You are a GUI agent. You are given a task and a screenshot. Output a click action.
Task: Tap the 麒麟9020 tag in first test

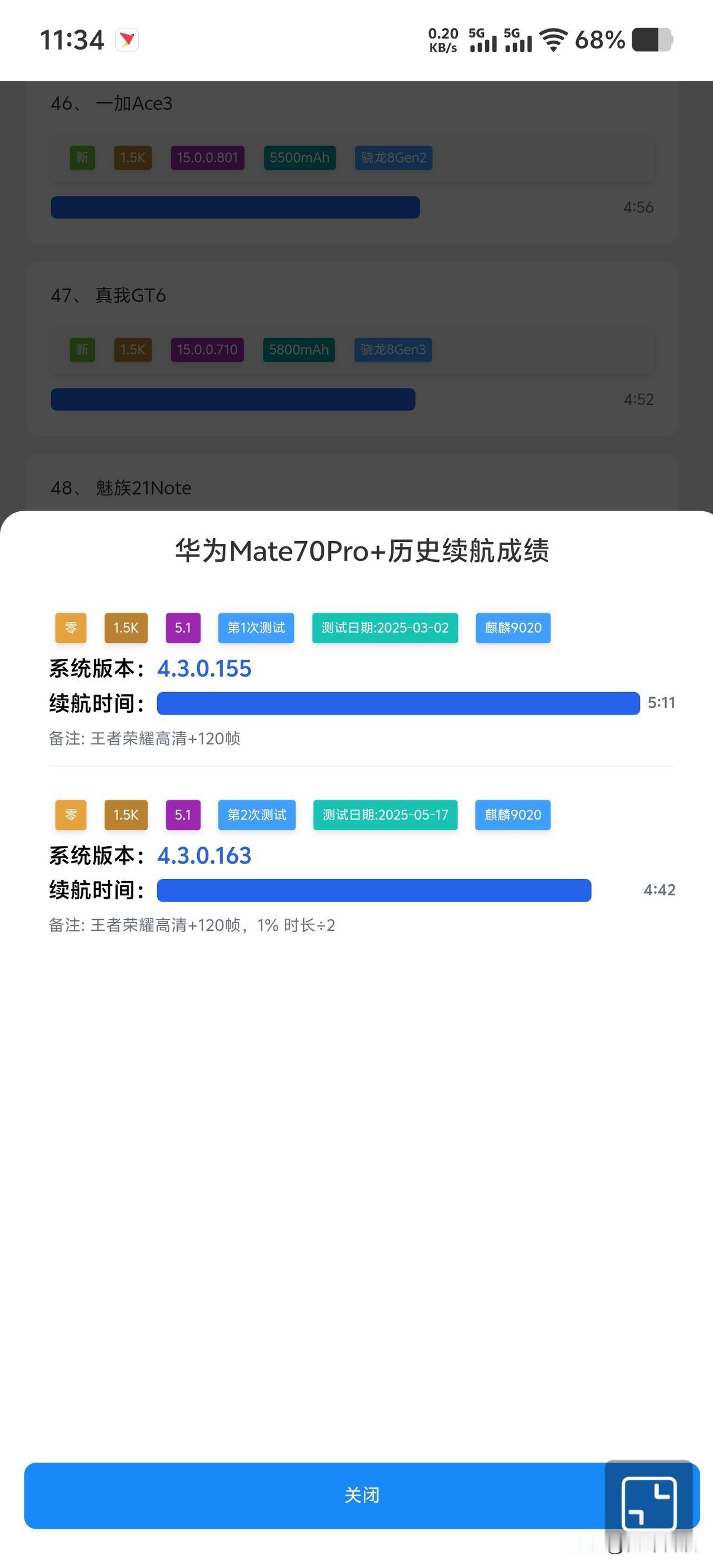[513, 628]
